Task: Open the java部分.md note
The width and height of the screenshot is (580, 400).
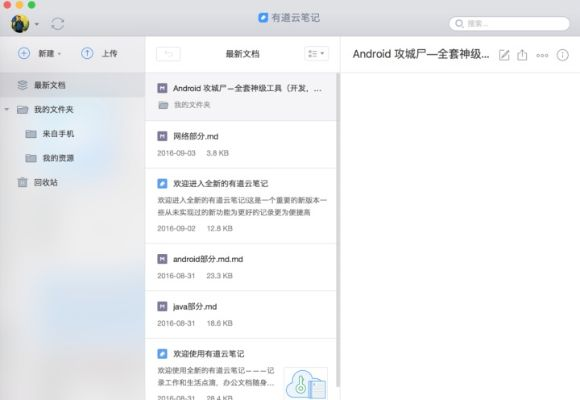Action: [241, 315]
